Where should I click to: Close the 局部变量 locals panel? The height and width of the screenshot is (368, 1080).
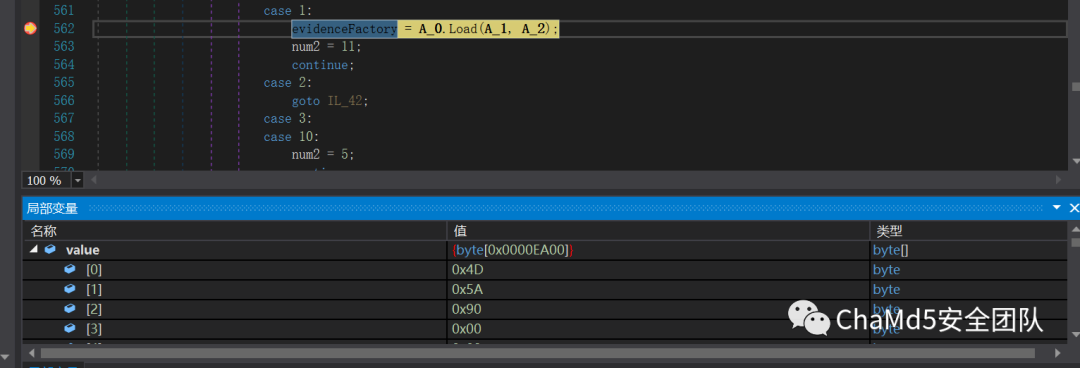[x=1073, y=207]
